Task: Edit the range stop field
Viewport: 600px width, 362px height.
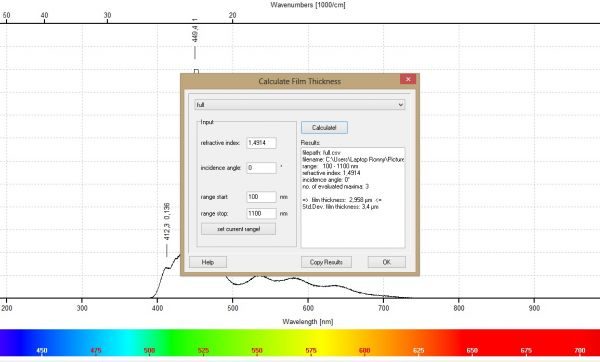Action: [x=261, y=214]
